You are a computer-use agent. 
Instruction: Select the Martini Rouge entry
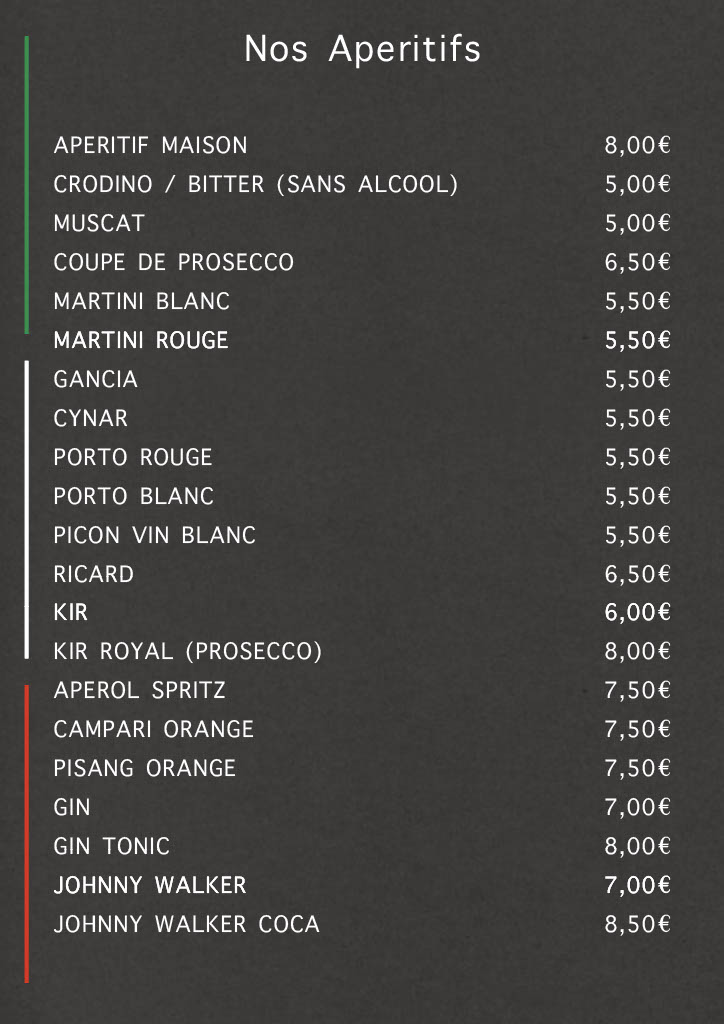tap(141, 340)
